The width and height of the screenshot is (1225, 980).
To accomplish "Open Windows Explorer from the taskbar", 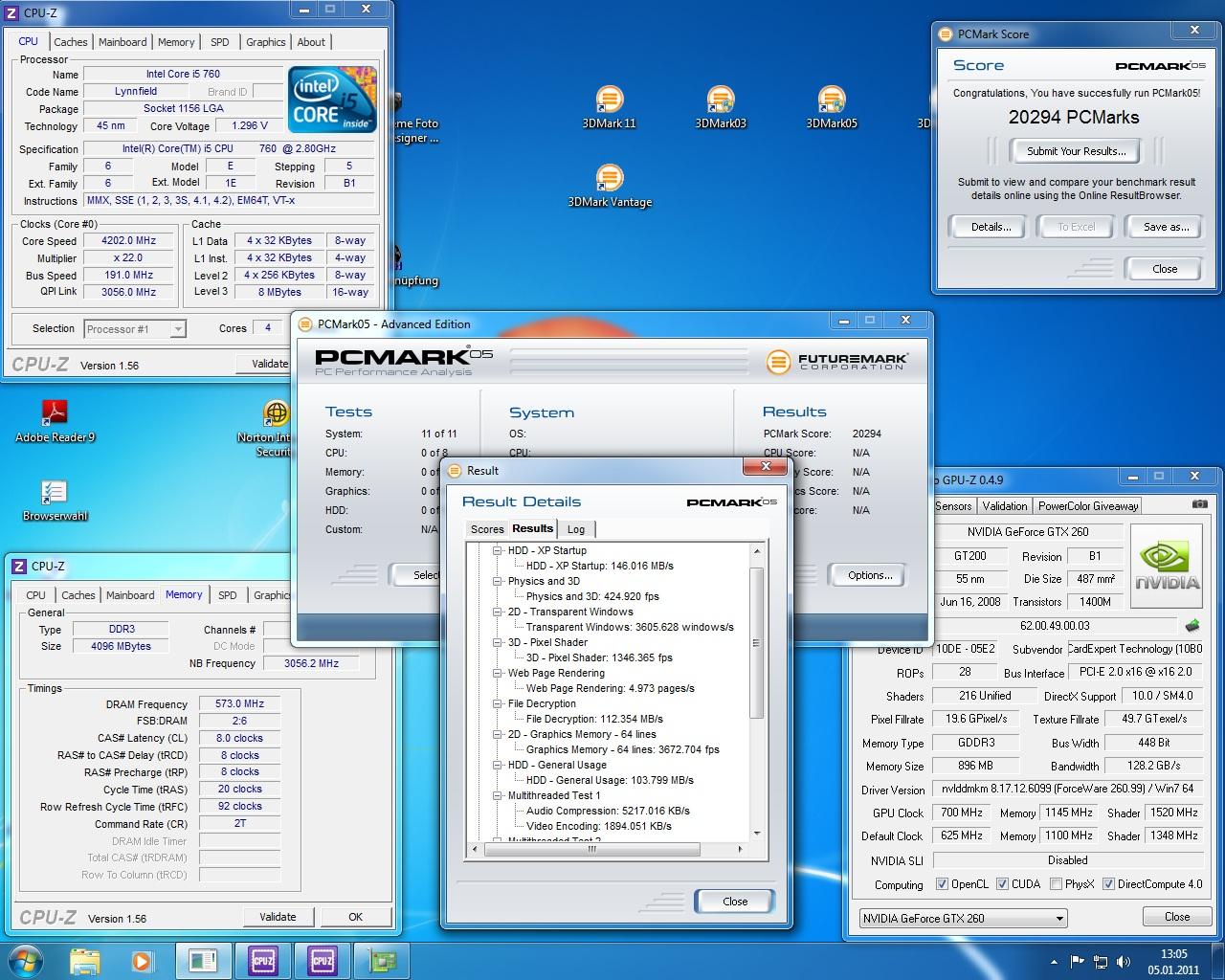I will tap(85, 960).
